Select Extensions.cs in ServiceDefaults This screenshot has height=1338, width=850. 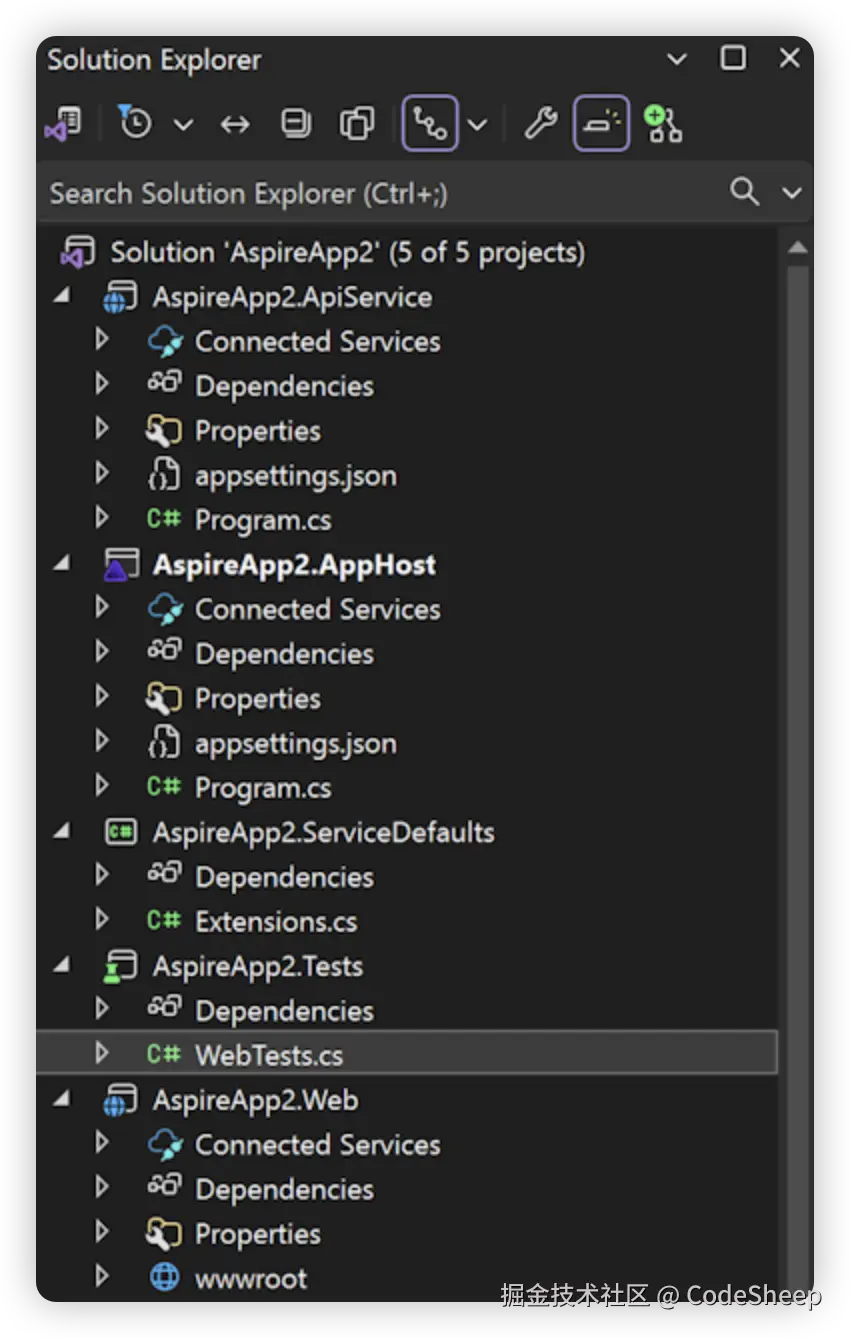pos(275,922)
